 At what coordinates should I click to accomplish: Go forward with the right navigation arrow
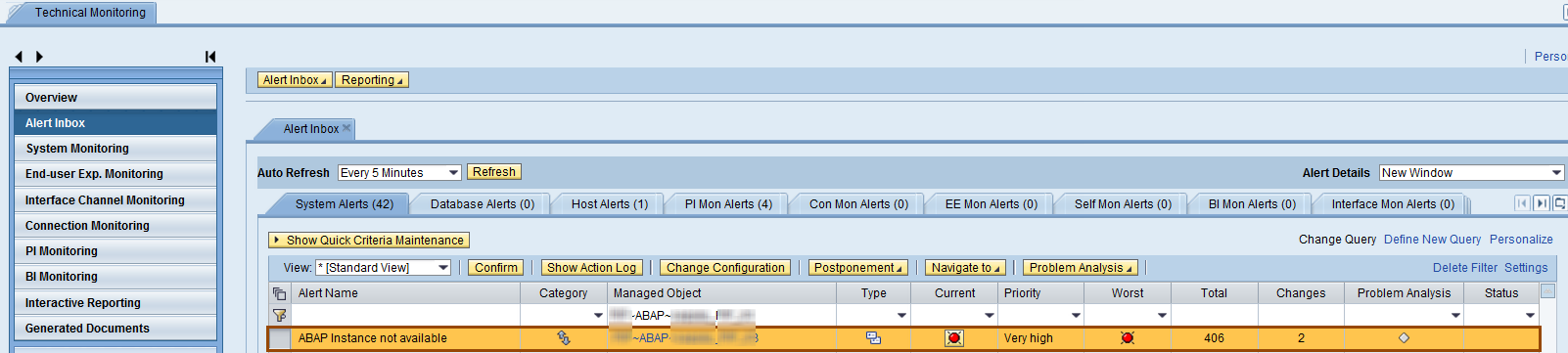(x=39, y=57)
